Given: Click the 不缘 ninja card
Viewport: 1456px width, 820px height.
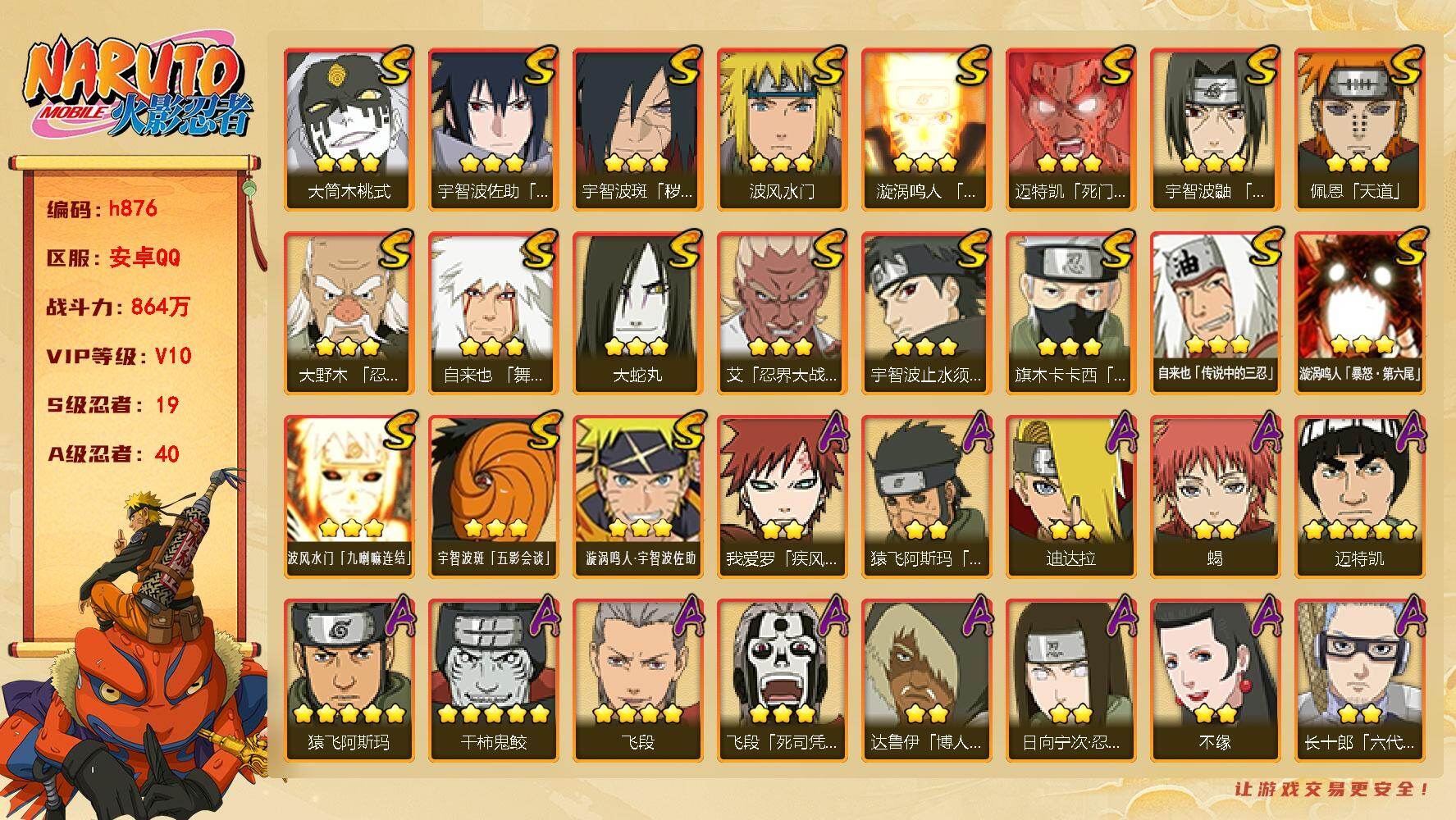Looking at the screenshot, I should click(1215, 680).
